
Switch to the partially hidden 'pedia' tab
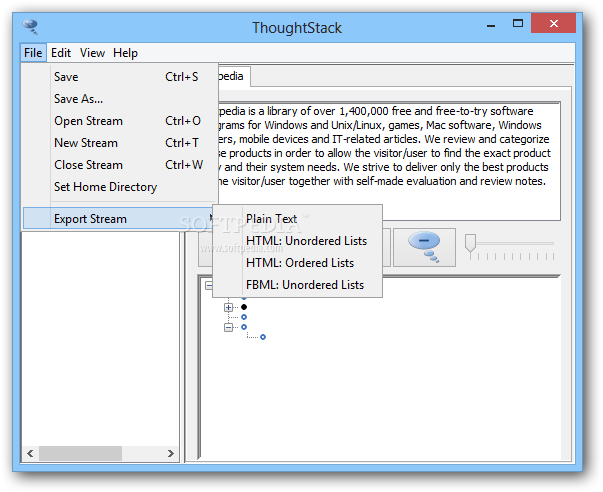coord(234,76)
